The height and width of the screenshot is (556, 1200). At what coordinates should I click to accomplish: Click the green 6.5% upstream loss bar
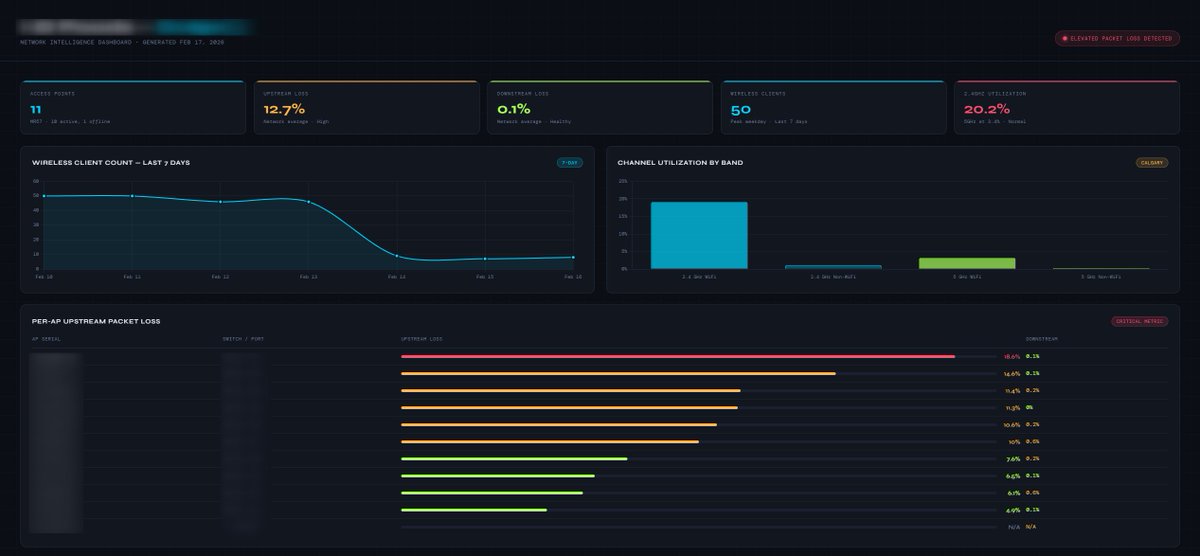498,476
